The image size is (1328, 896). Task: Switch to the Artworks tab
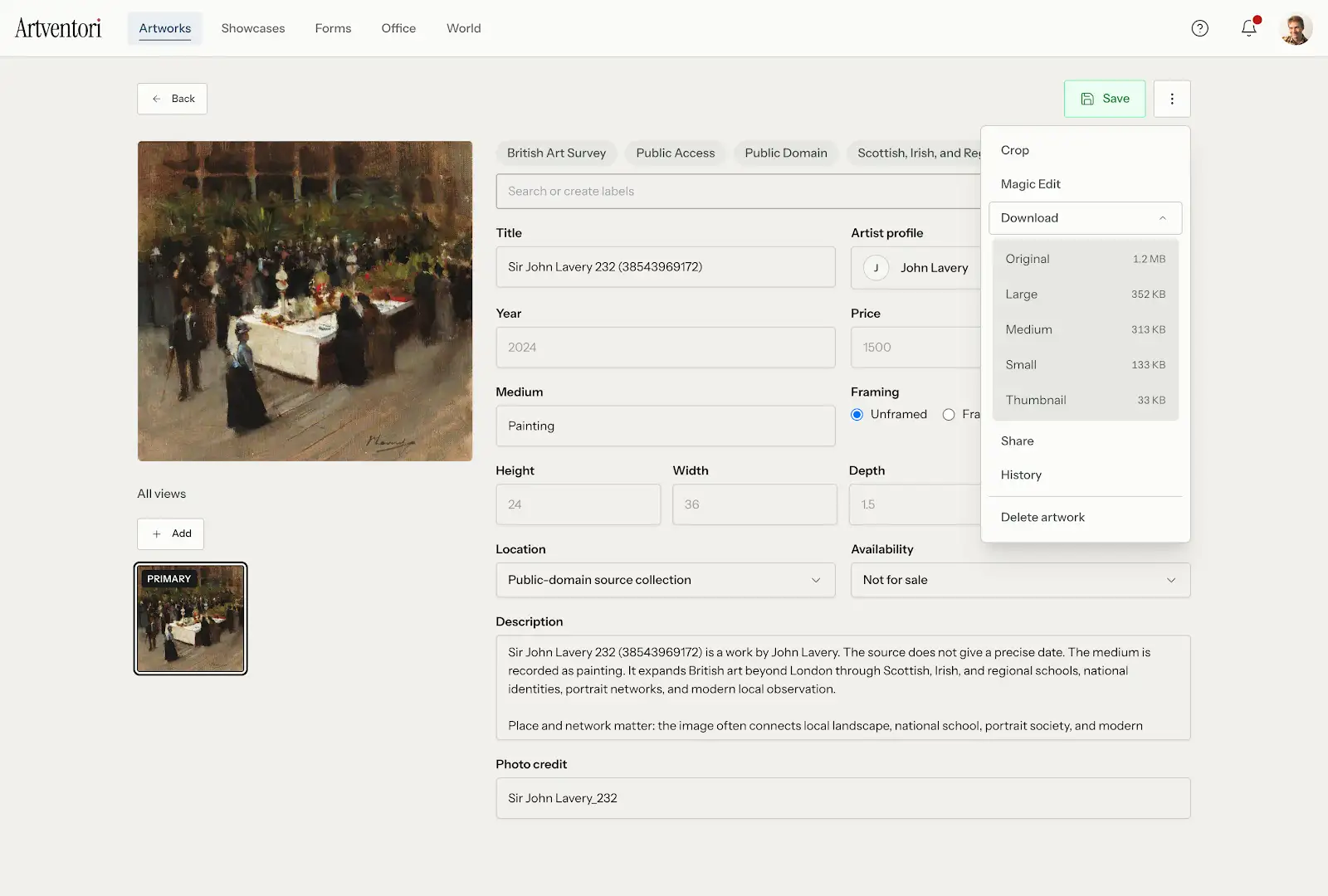tap(165, 28)
